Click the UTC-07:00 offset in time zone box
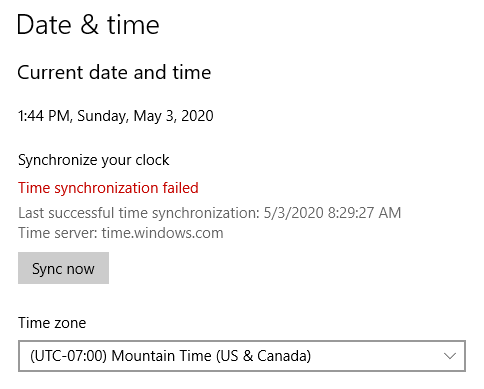Viewport: 484px width, 389px height. pos(68,356)
